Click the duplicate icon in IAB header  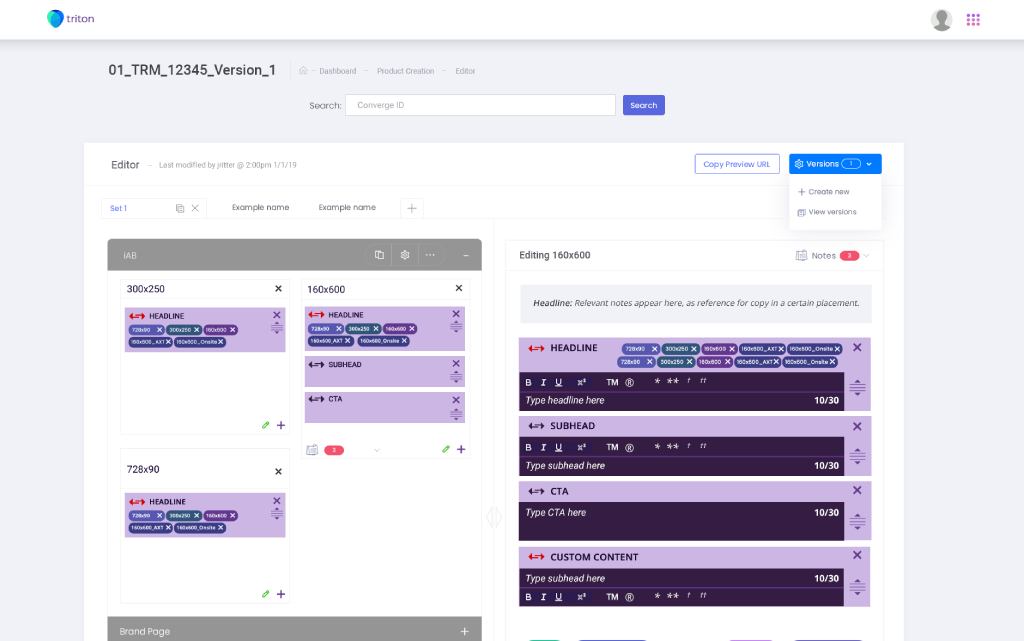(379, 255)
